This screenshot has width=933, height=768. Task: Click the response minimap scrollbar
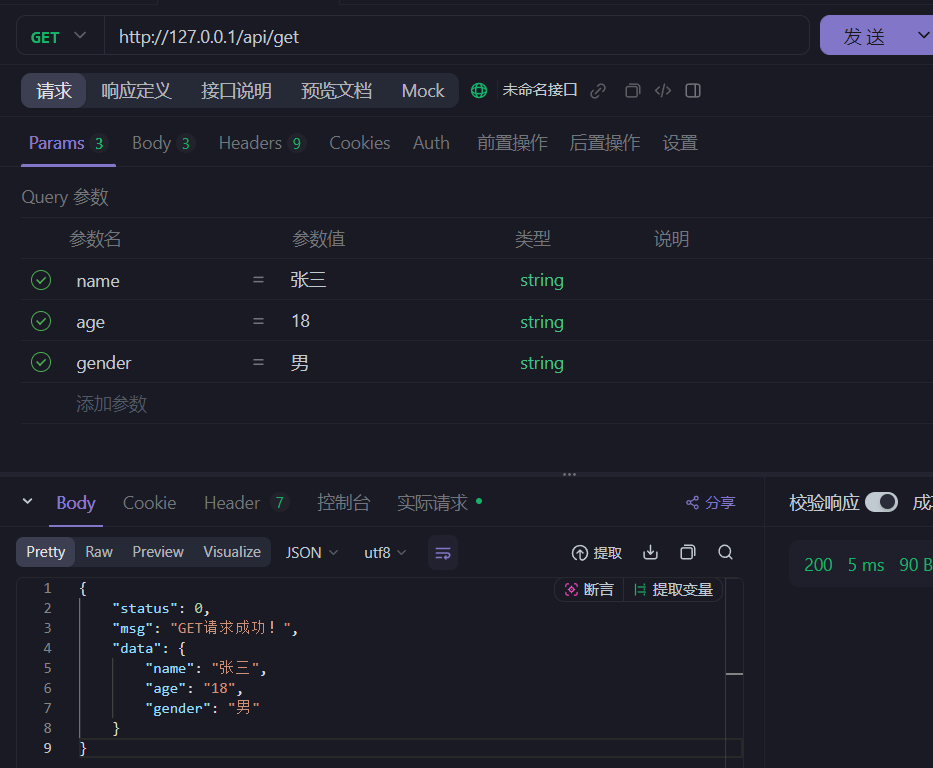tap(734, 672)
